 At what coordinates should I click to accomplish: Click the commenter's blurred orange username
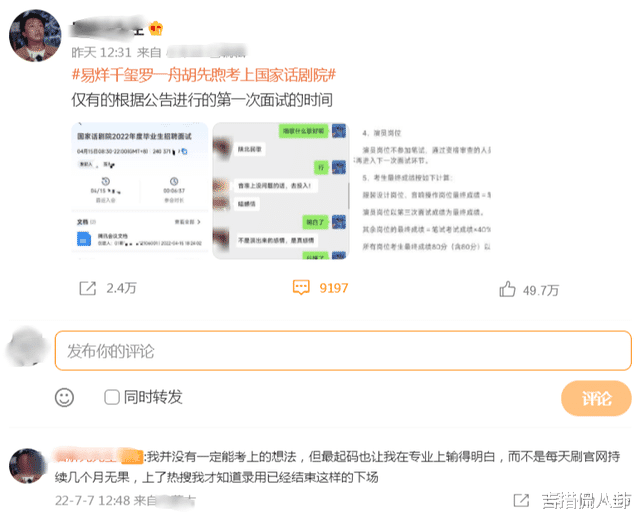[x=98, y=456]
